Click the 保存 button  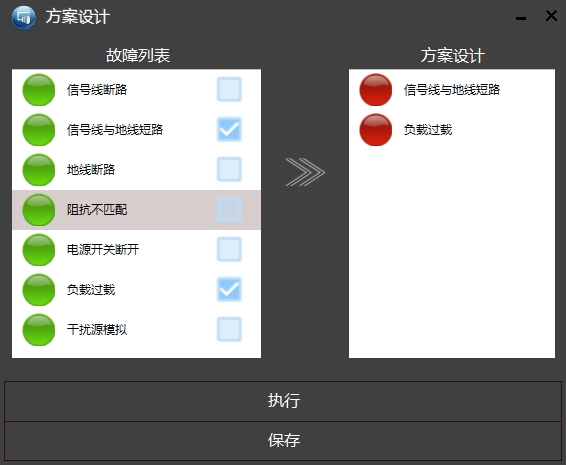pyautogui.click(x=283, y=441)
